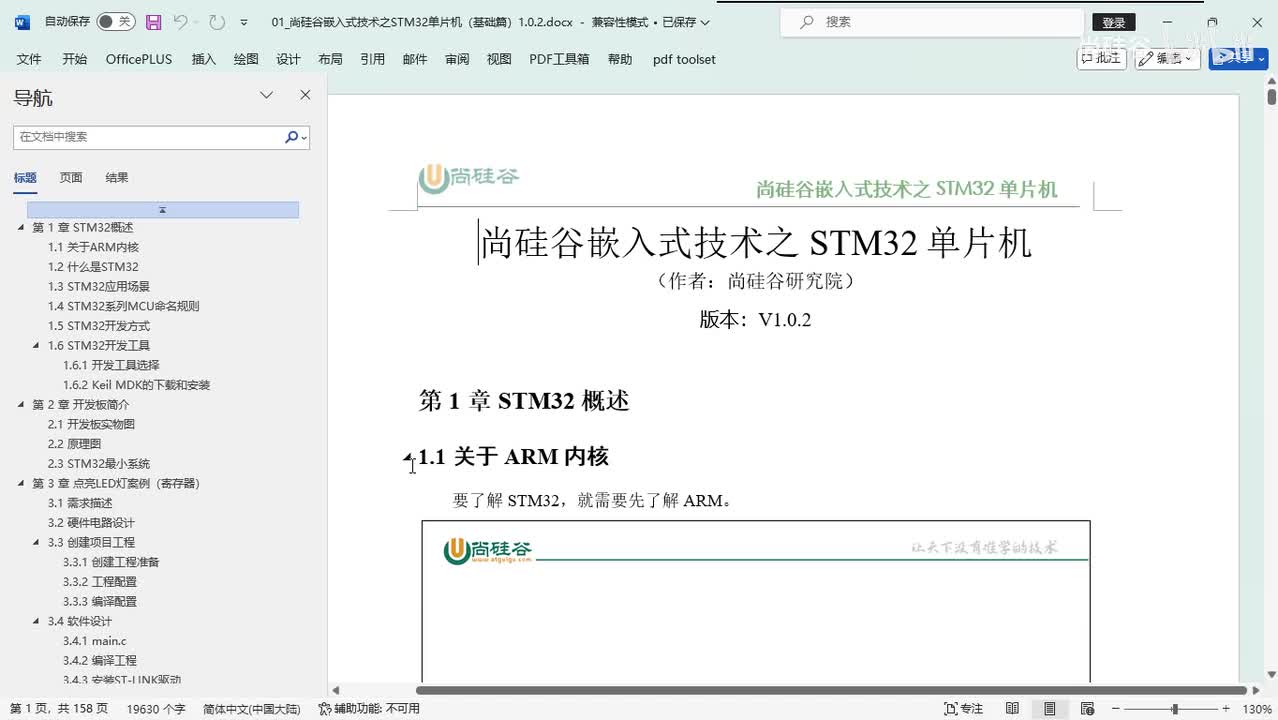Switch to Print Layout view icon
1278x720 pixels.
point(1049,709)
